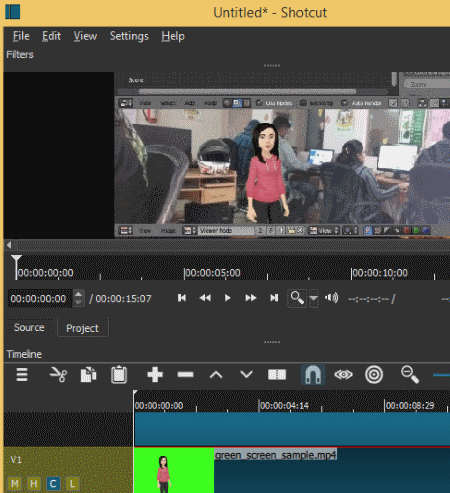Click 00:00:05:00 on player ruler
The height and width of the screenshot is (493, 450).
212,273
